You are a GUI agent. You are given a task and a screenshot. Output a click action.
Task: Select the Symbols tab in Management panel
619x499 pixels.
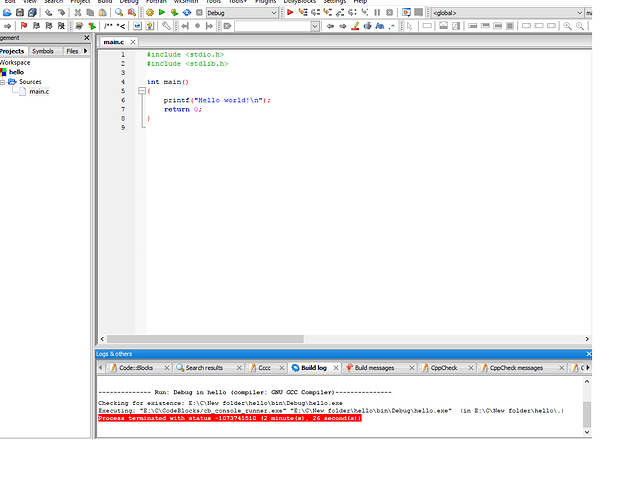pyautogui.click(x=43, y=51)
